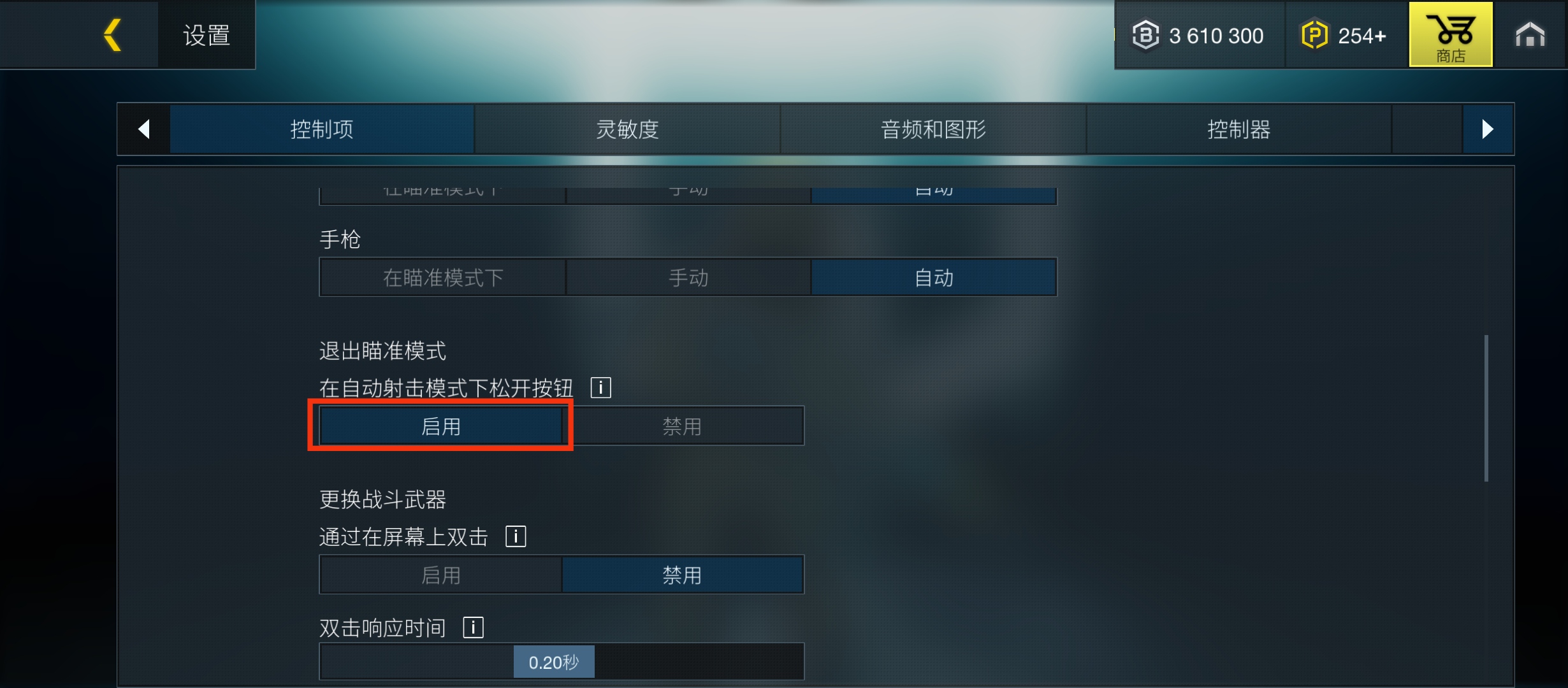Go to the home house icon
The image size is (1568, 688).
(1530, 34)
